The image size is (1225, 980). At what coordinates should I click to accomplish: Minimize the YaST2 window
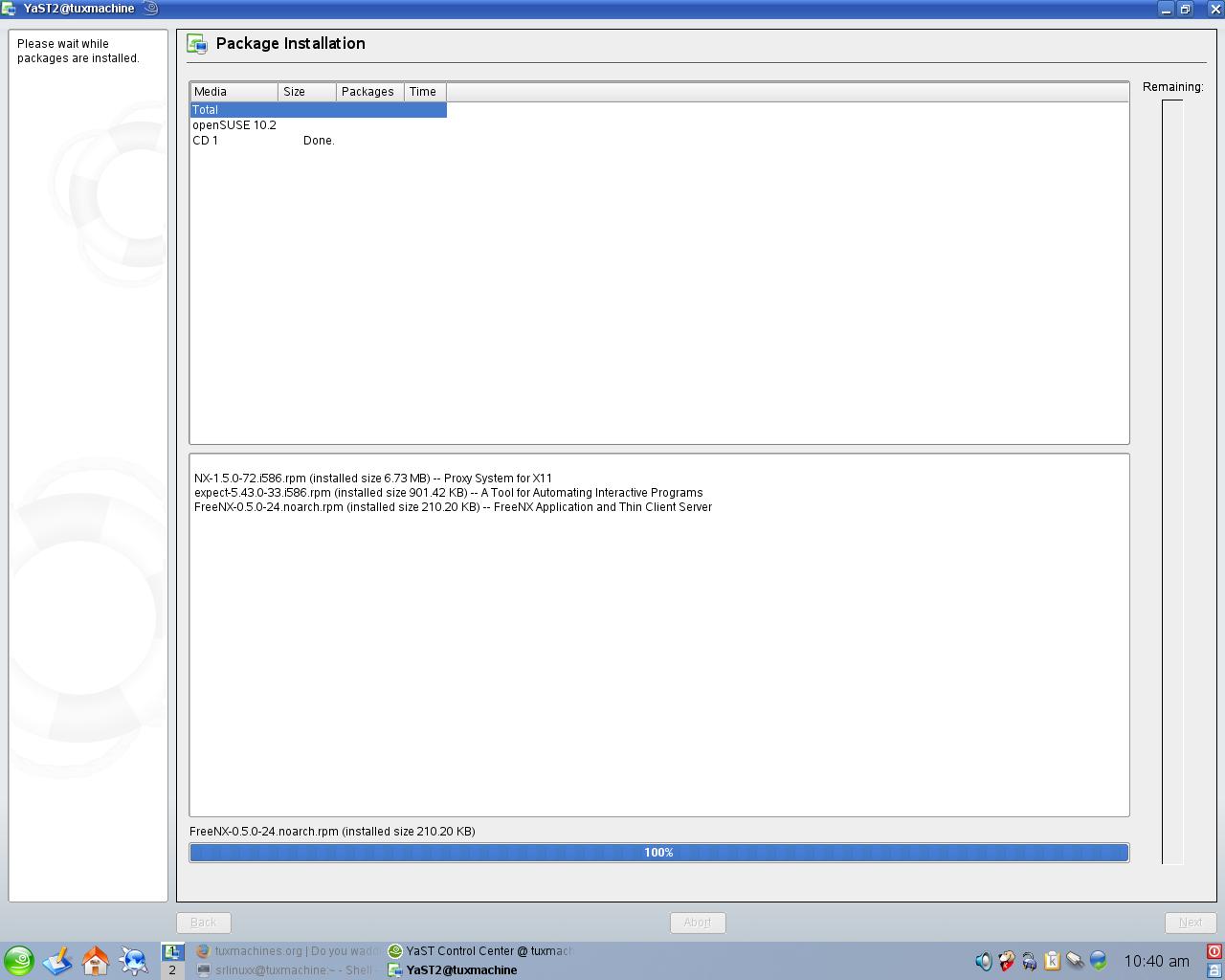pos(1166,9)
